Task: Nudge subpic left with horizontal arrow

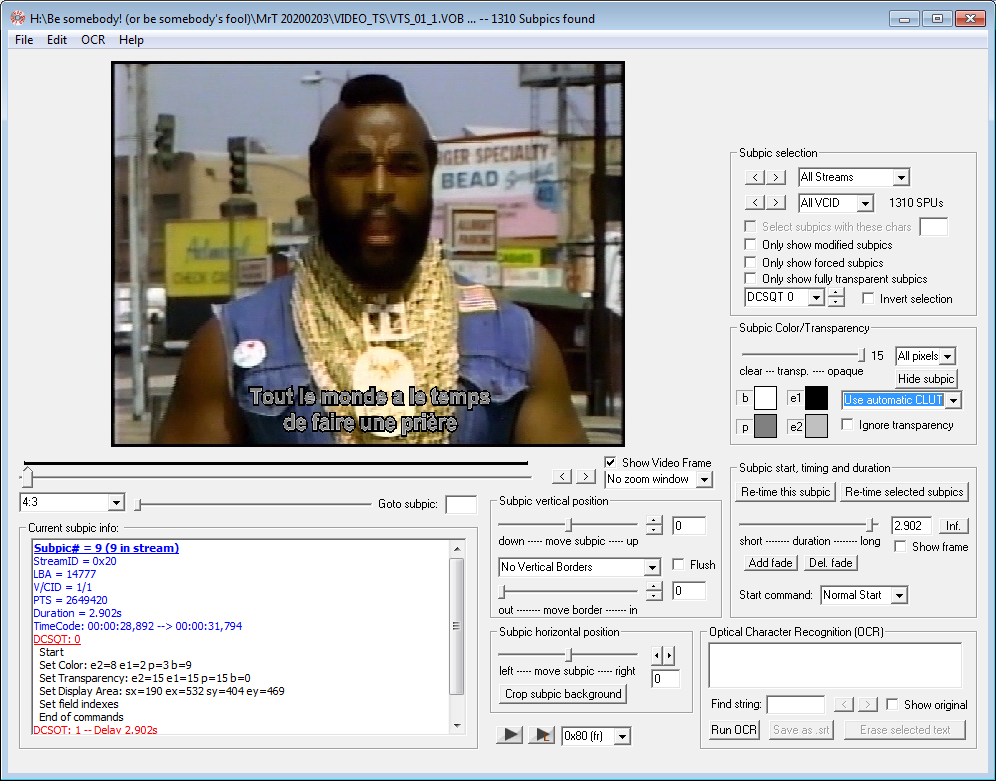Action: pos(657,655)
